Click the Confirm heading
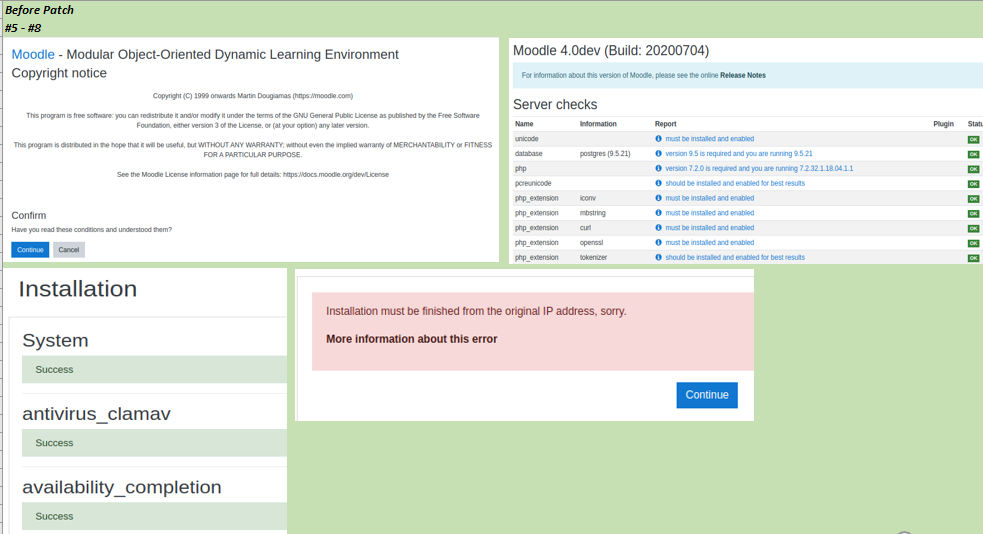 coord(29,216)
